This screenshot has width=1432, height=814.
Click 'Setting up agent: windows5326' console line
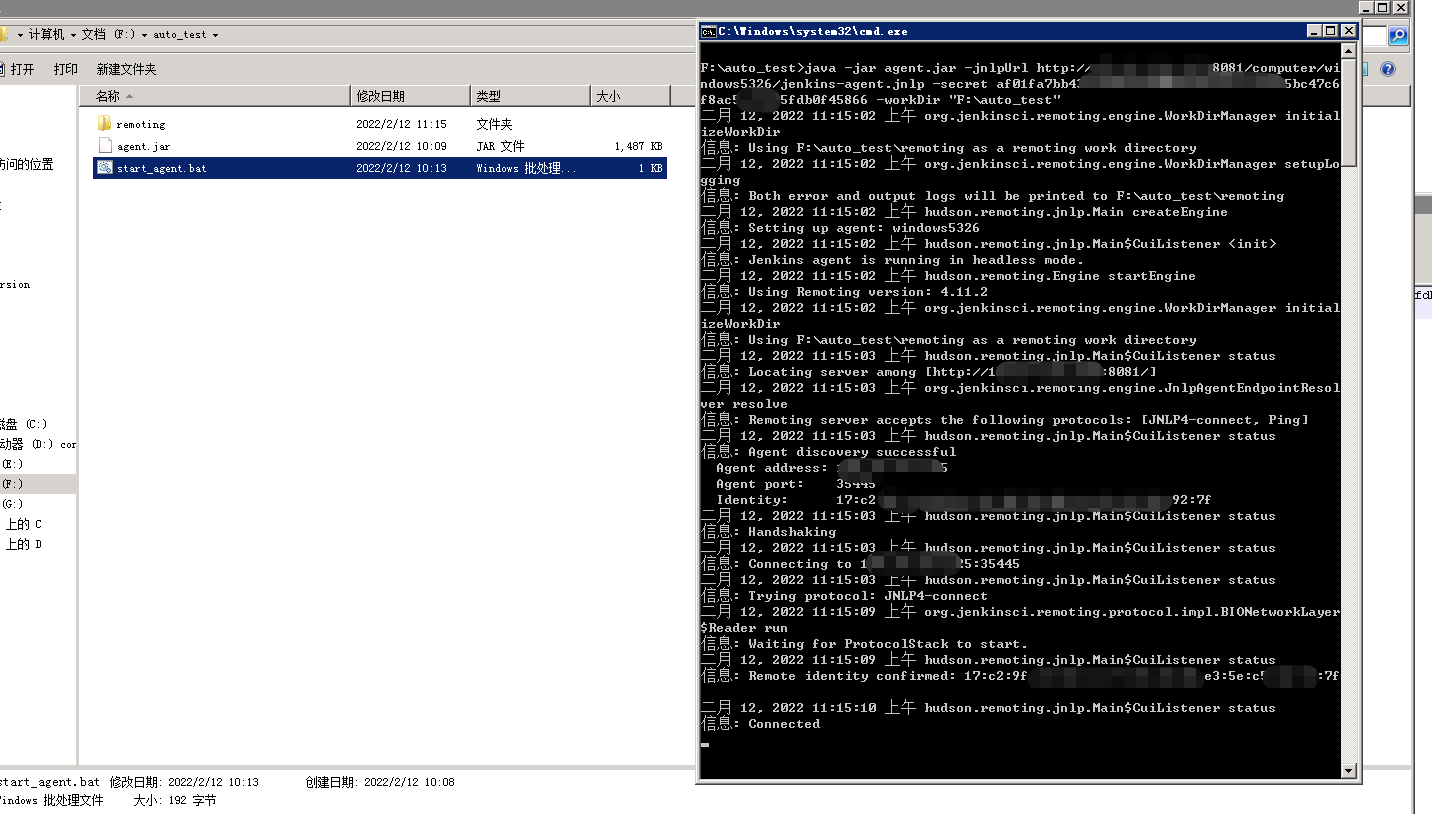(x=841, y=228)
